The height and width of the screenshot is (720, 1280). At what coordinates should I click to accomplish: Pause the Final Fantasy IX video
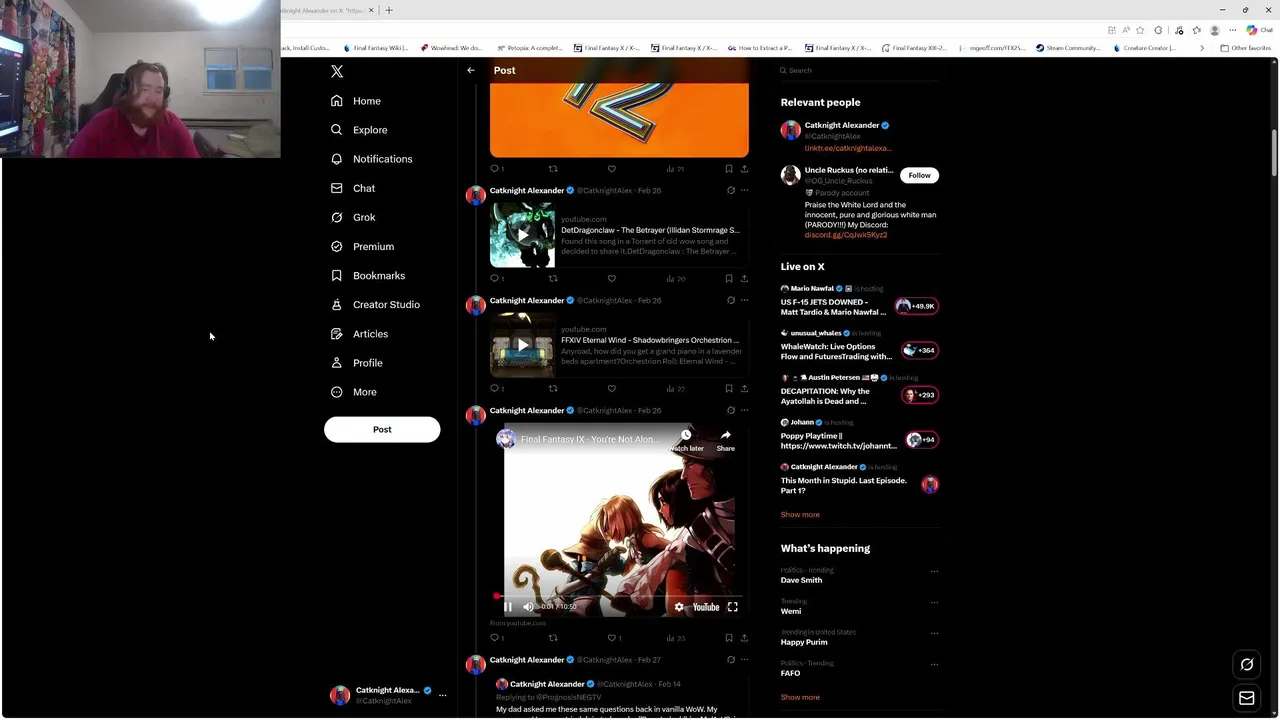(x=508, y=607)
